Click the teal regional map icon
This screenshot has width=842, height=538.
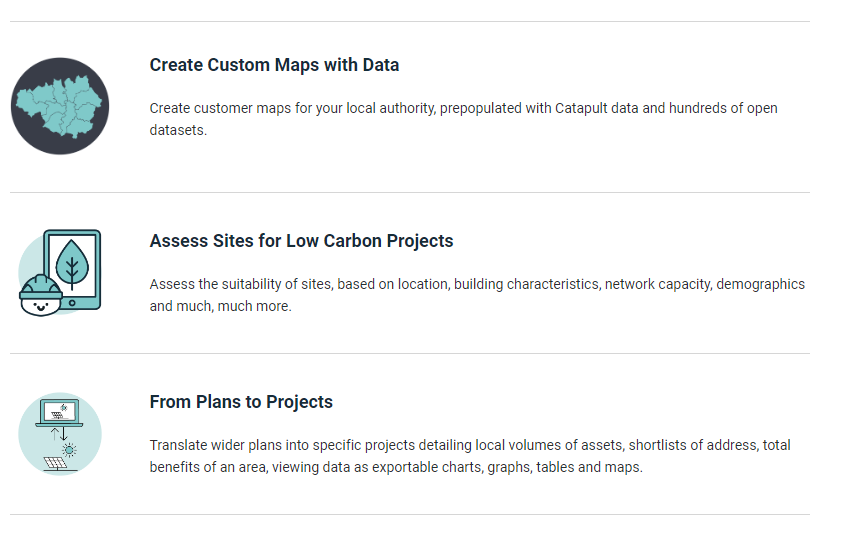[x=59, y=106]
